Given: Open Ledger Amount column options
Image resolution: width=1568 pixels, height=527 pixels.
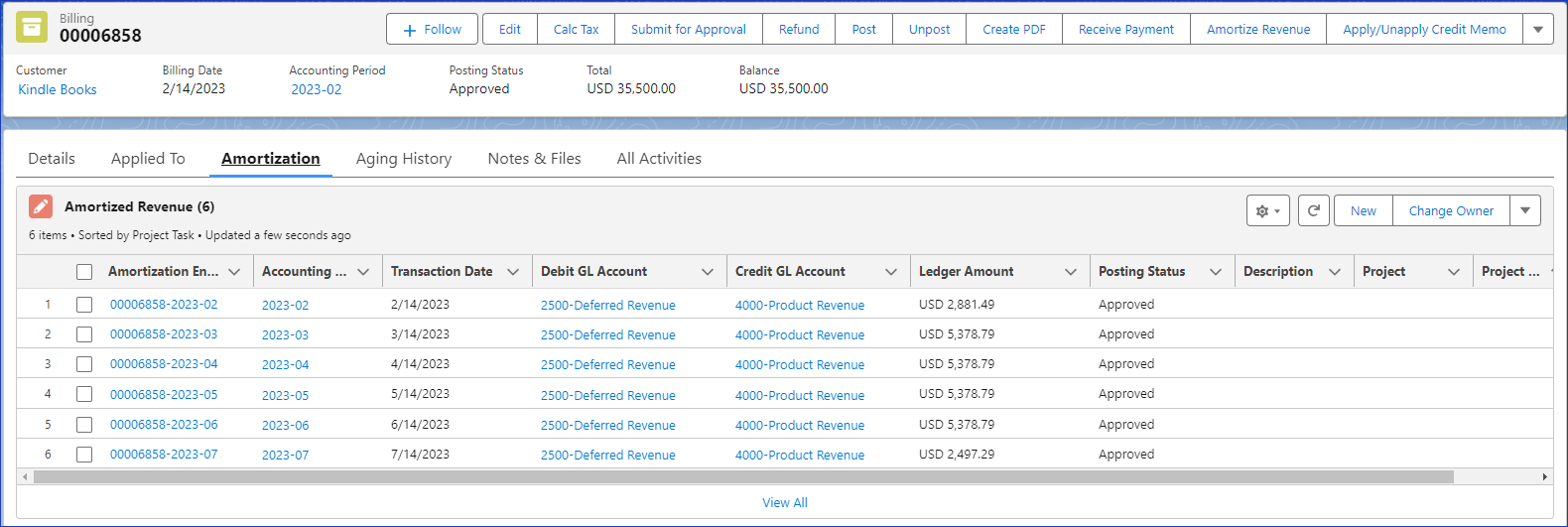Looking at the screenshot, I should click(x=1071, y=272).
